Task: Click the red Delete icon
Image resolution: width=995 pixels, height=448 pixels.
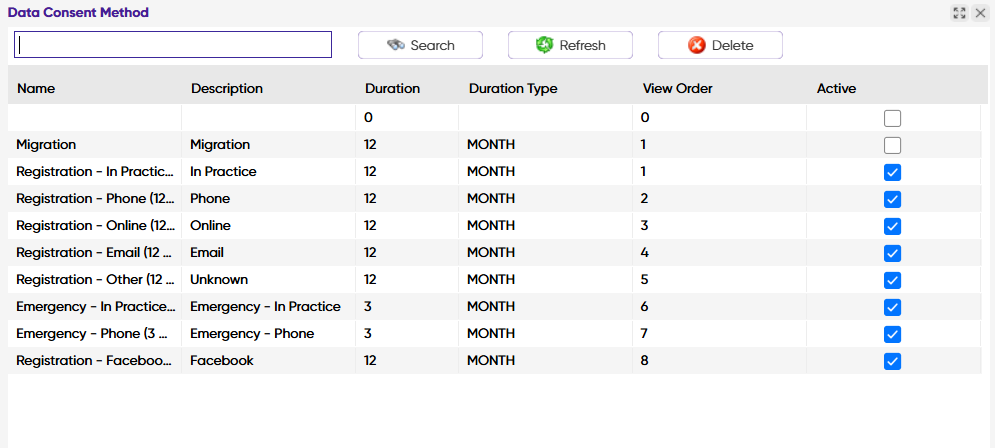Action: tap(697, 45)
